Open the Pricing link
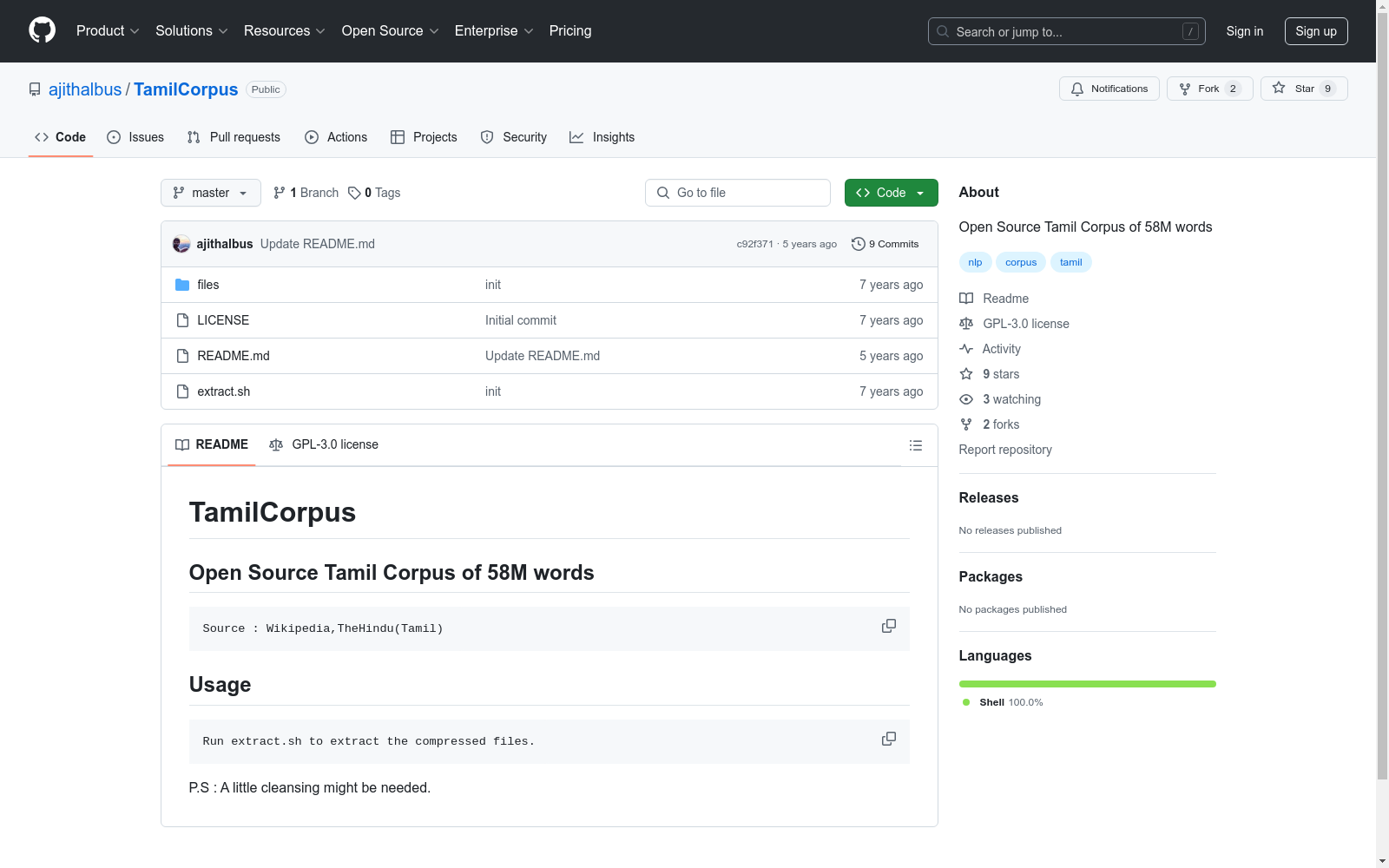1389x868 pixels. [570, 31]
